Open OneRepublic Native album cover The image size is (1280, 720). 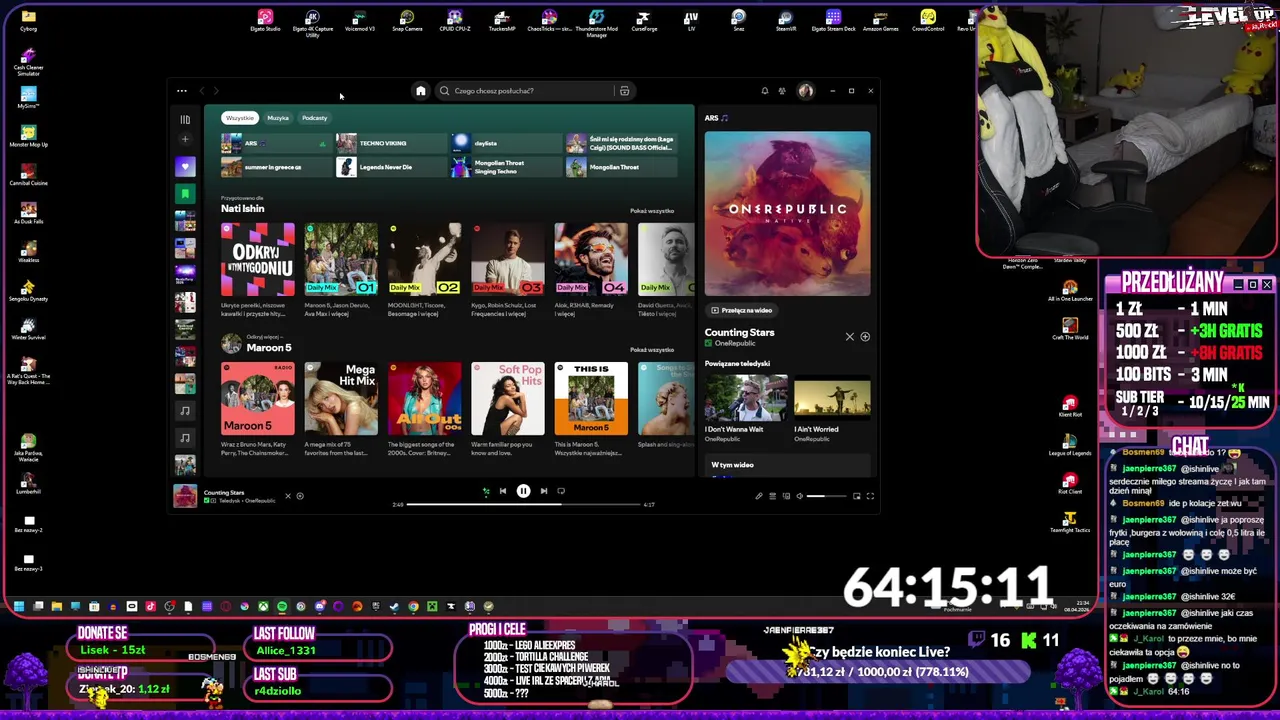(x=787, y=214)
